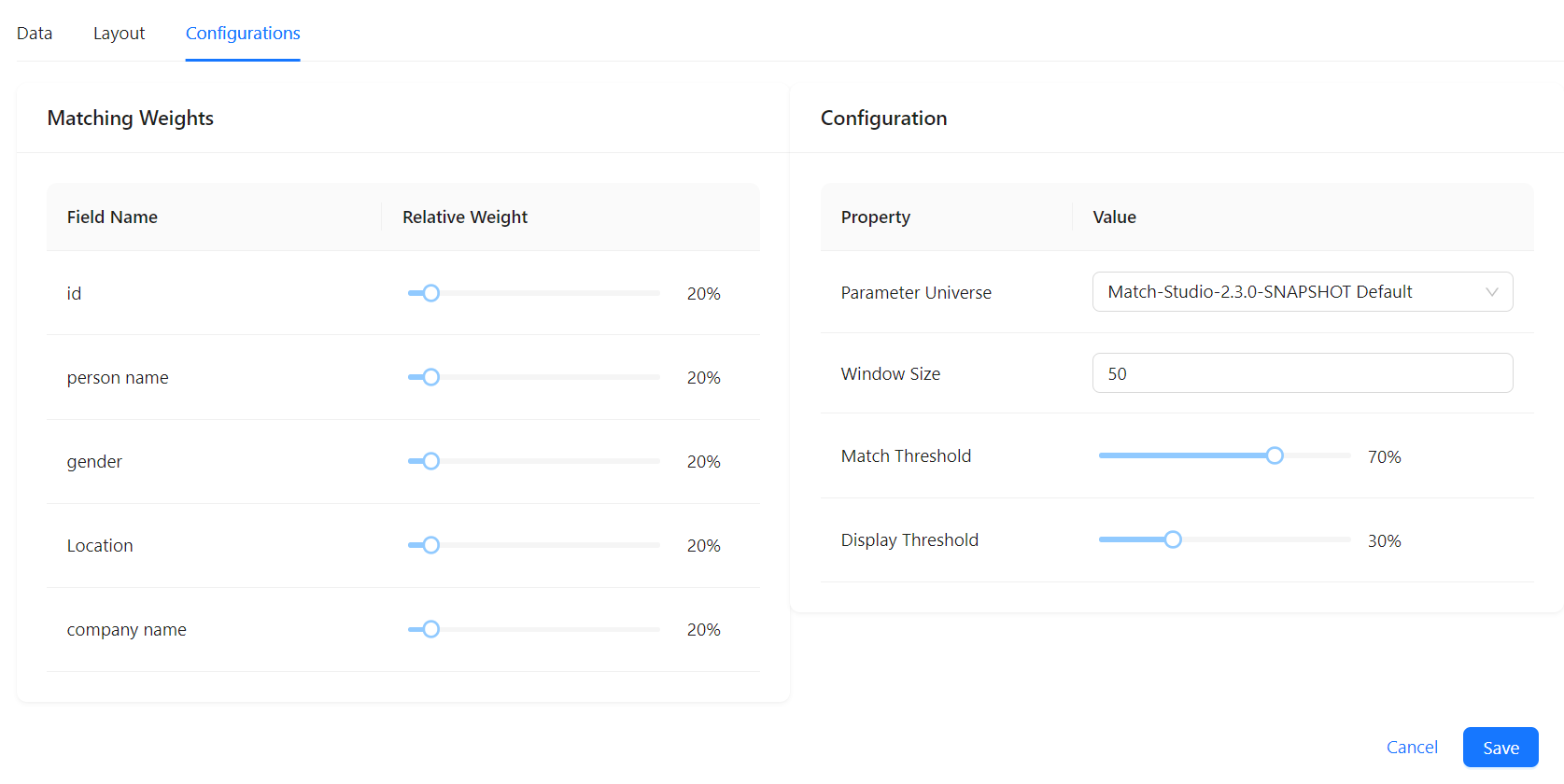Click the company name weight slider handle
This screenshot has height=784, width=1564.
pyautogui.click(x=430, y=629)
